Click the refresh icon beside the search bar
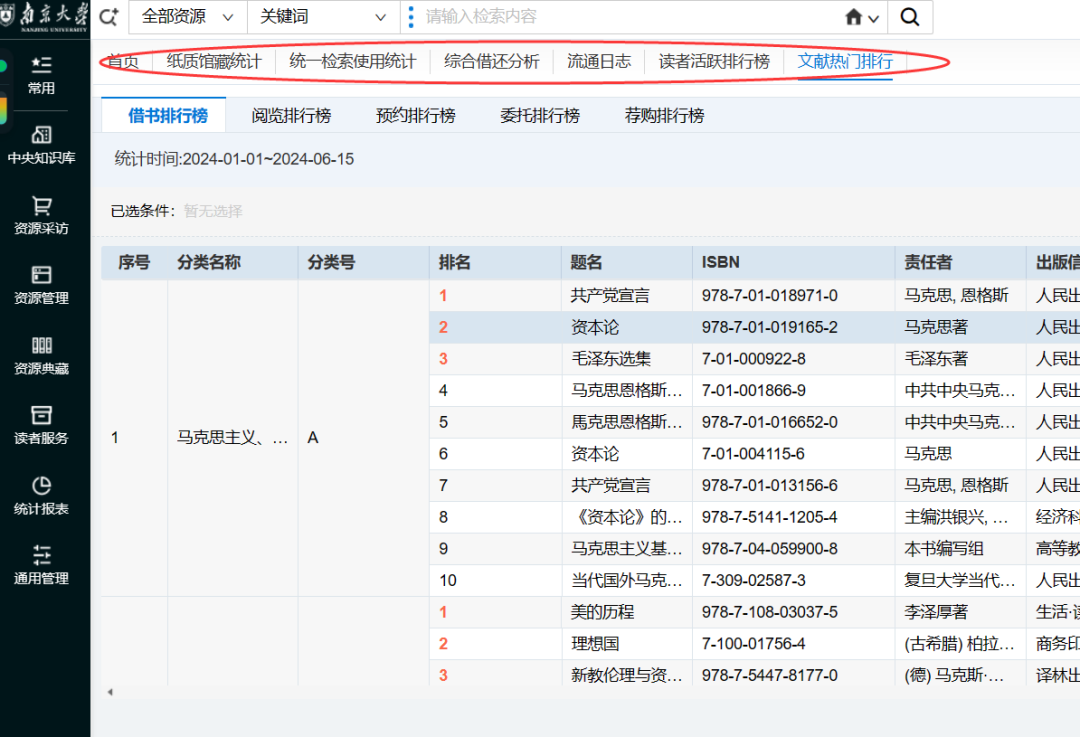Viewport: 1080px width, 737px height. click(109, 17)
